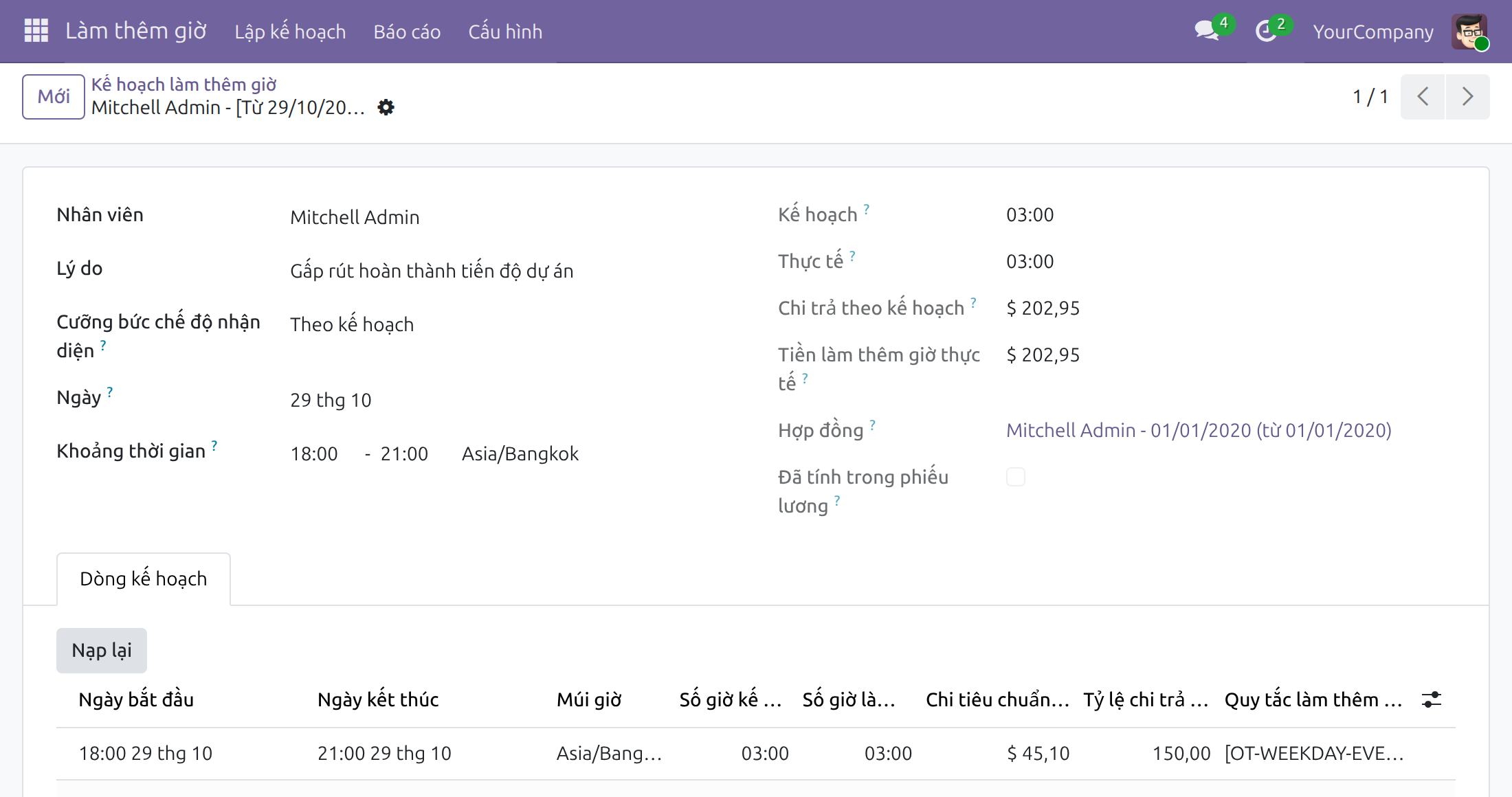Open the Cấu hình menu
1512x797 pixels.
(505, 32)
